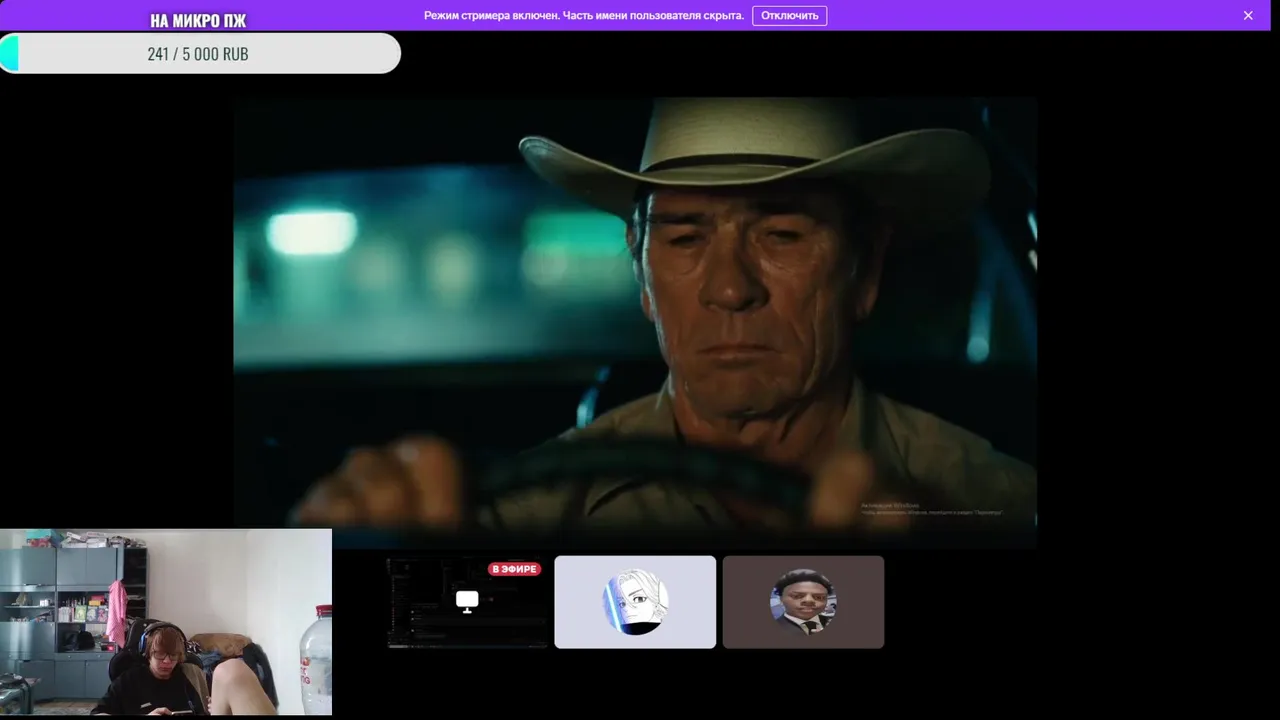
Task: Select the anime avatar participant tile
Action: point(635,602)
